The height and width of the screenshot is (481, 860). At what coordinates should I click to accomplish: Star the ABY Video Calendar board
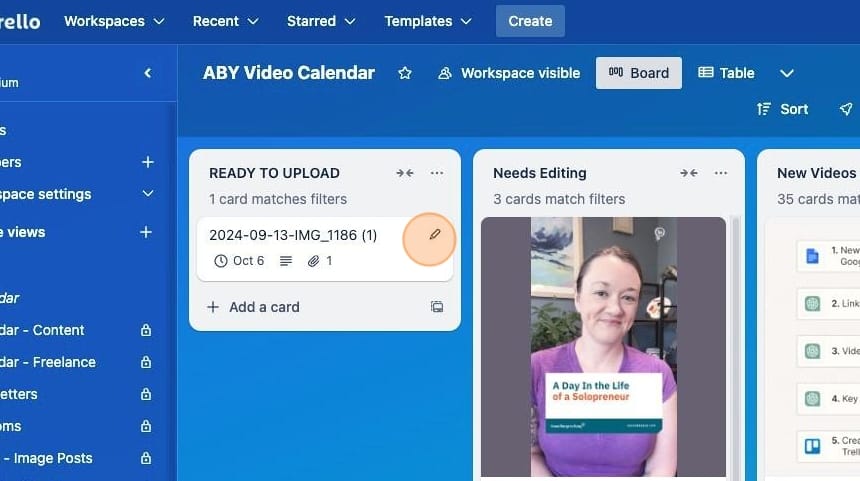(x=405, y=73)
